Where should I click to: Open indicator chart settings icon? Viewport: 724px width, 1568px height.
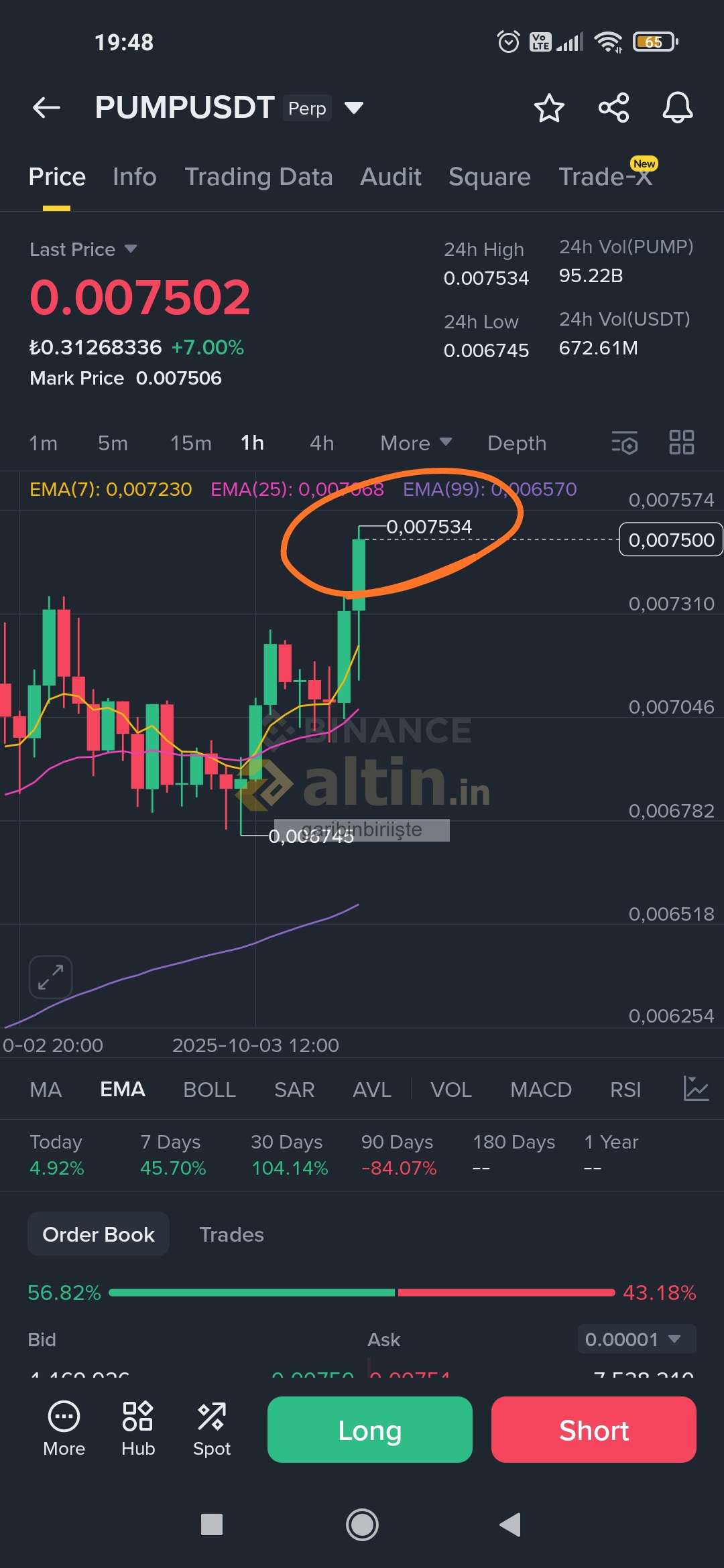696,1089
